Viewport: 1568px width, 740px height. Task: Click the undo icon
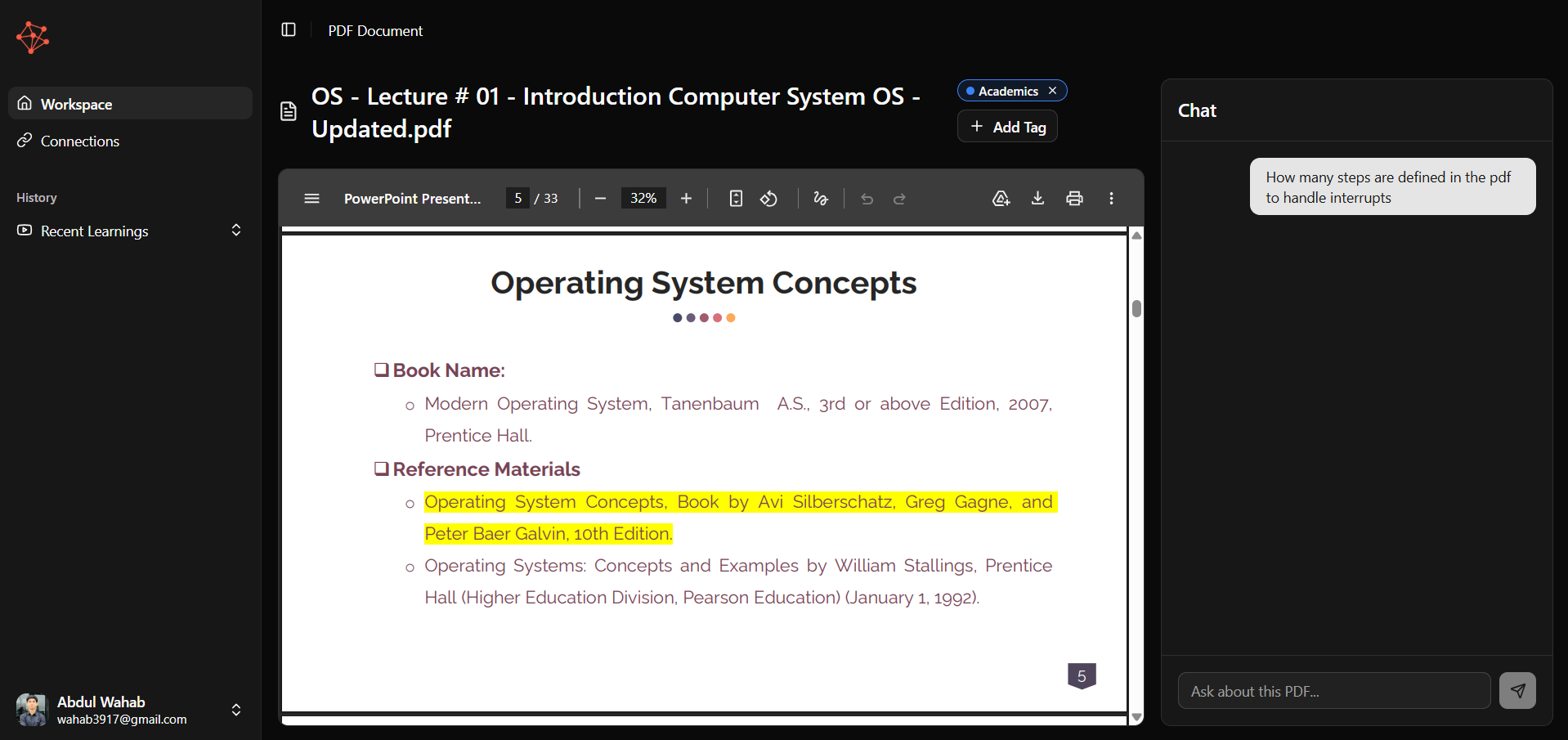(867, 199)
